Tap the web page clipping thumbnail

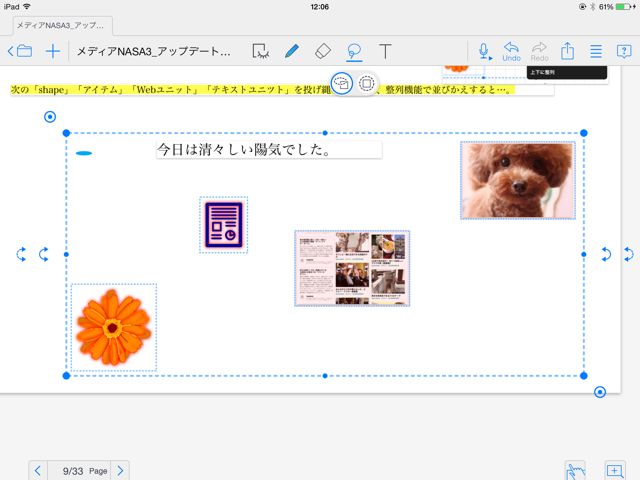[x=352, y=268]
